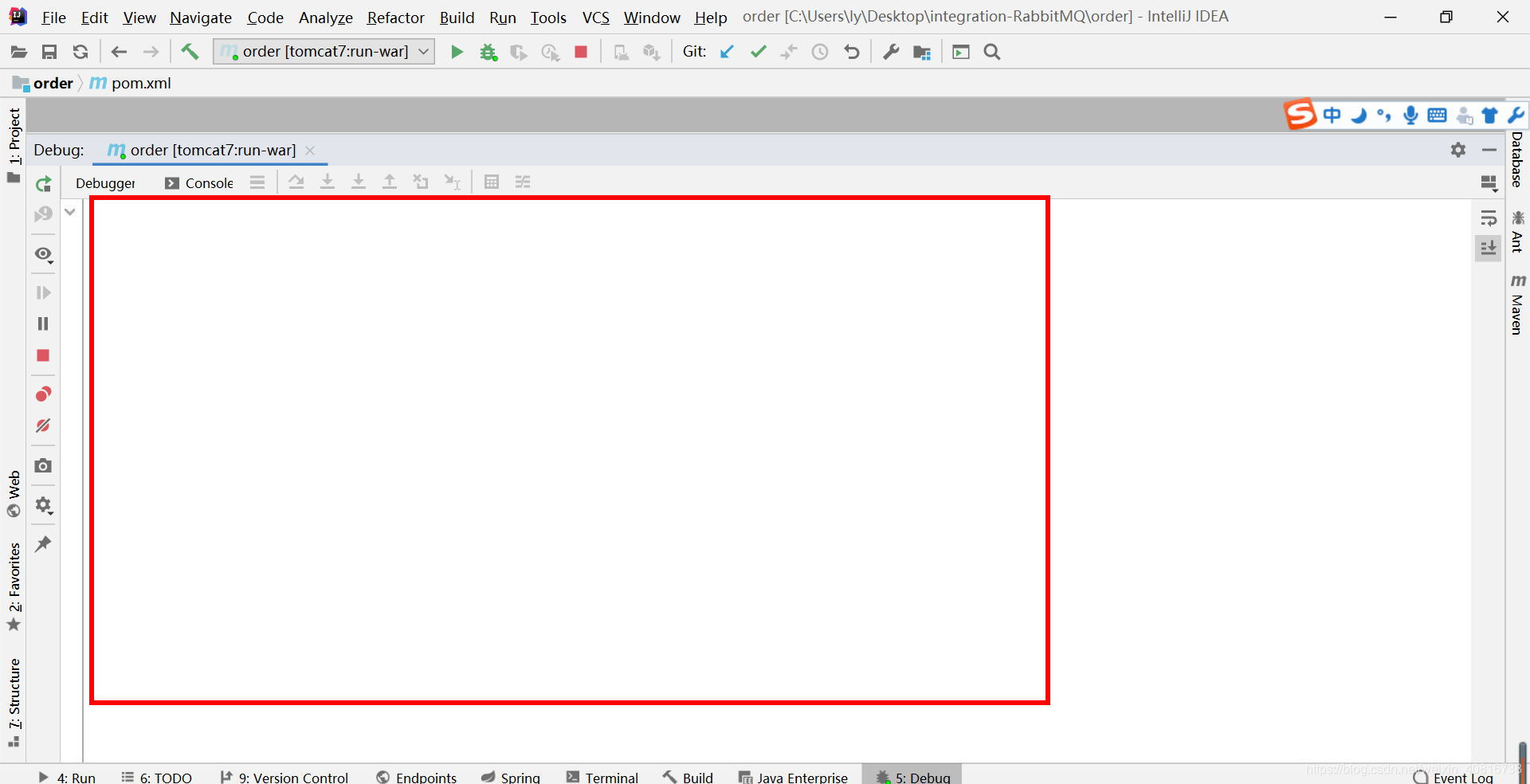This screenshot has height=784, width=1530.
Task: Update project via Git blue arrow
Action: pos(727,52)
